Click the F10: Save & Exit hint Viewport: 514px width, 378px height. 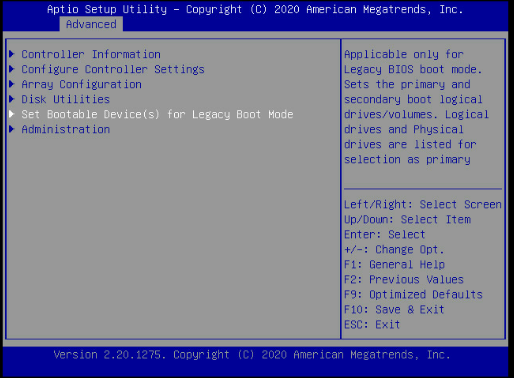[x=394, y=310]
